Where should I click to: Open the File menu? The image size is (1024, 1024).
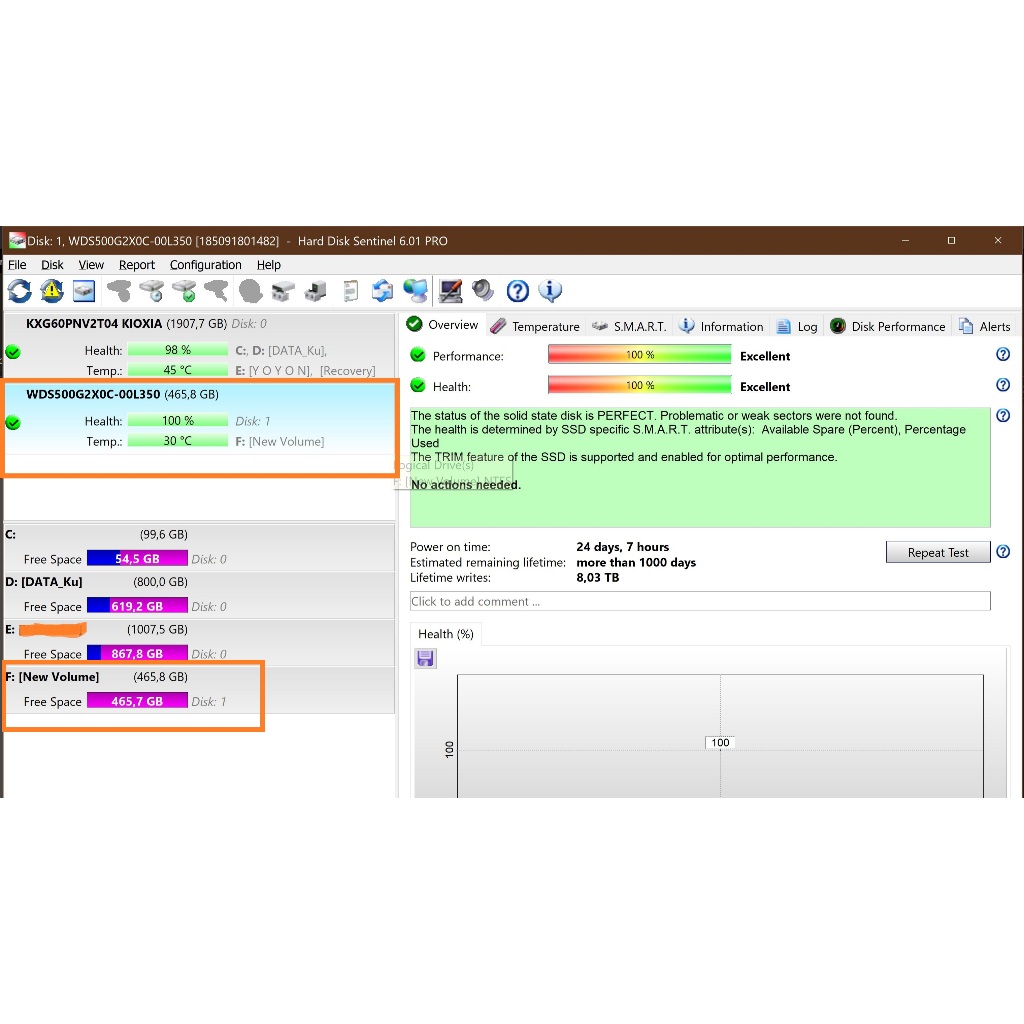(17, 264)
